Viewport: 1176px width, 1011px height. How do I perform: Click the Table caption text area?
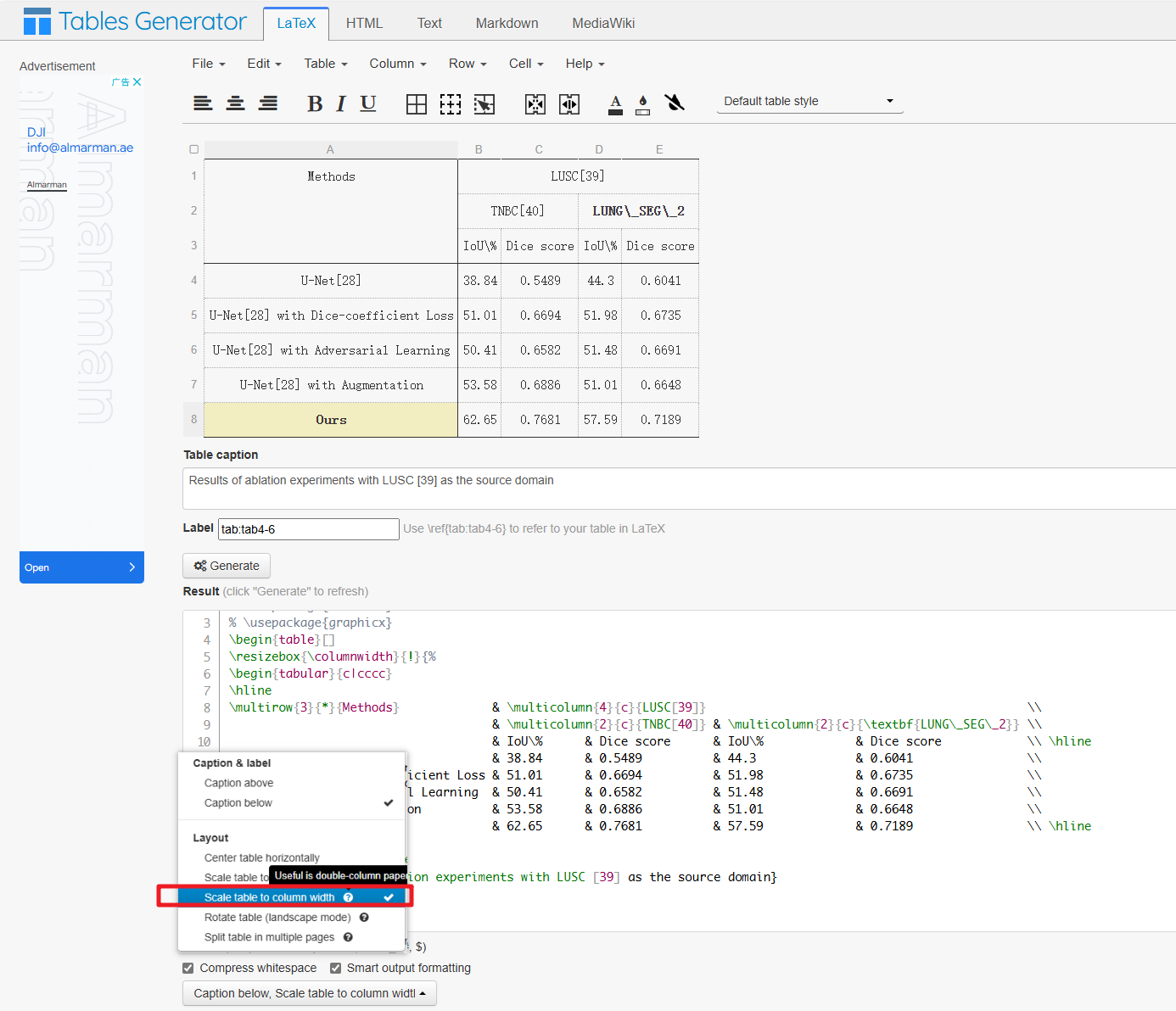point(679,489)
